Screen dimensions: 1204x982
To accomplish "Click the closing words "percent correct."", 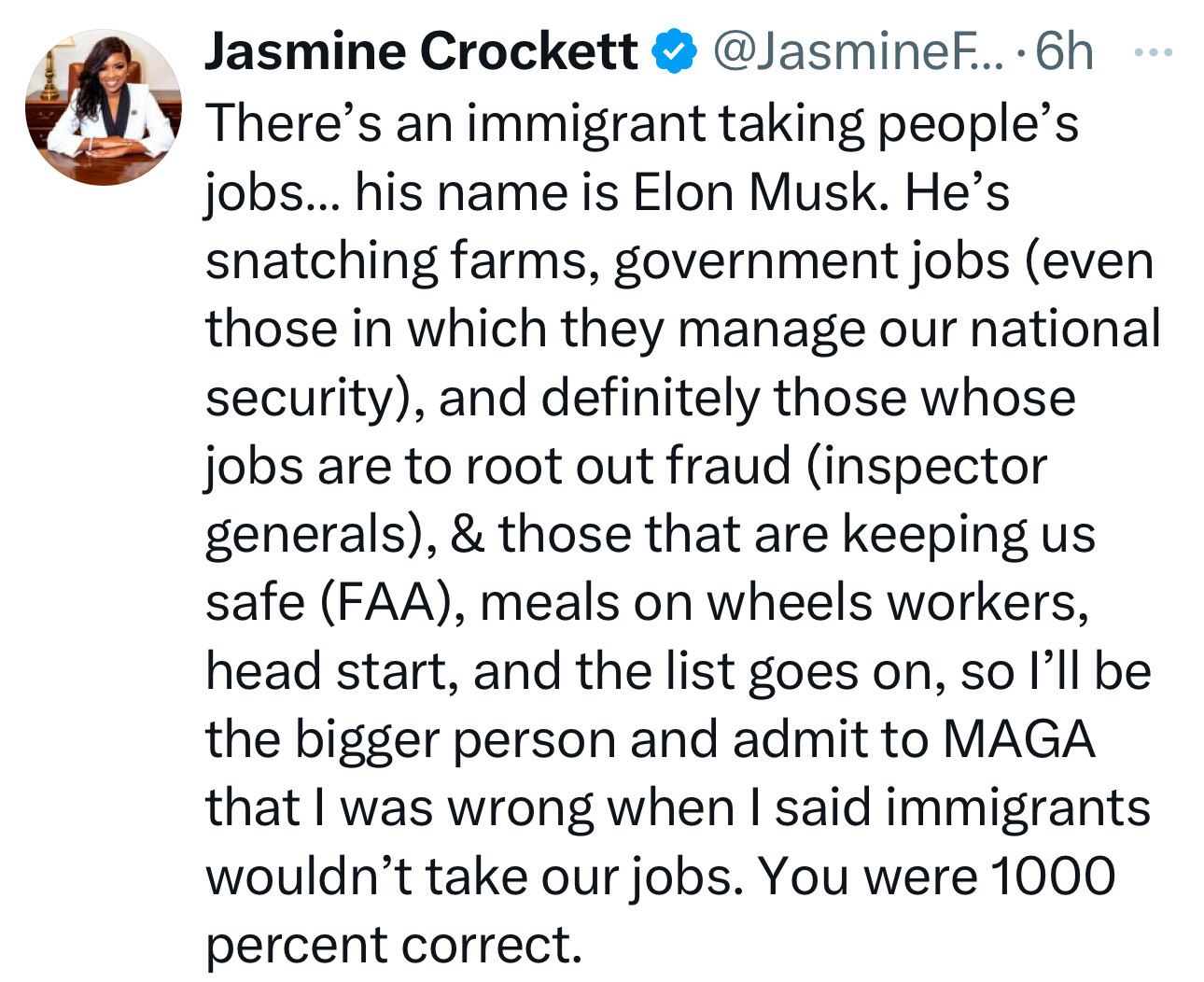I will [x=393, y=944].
